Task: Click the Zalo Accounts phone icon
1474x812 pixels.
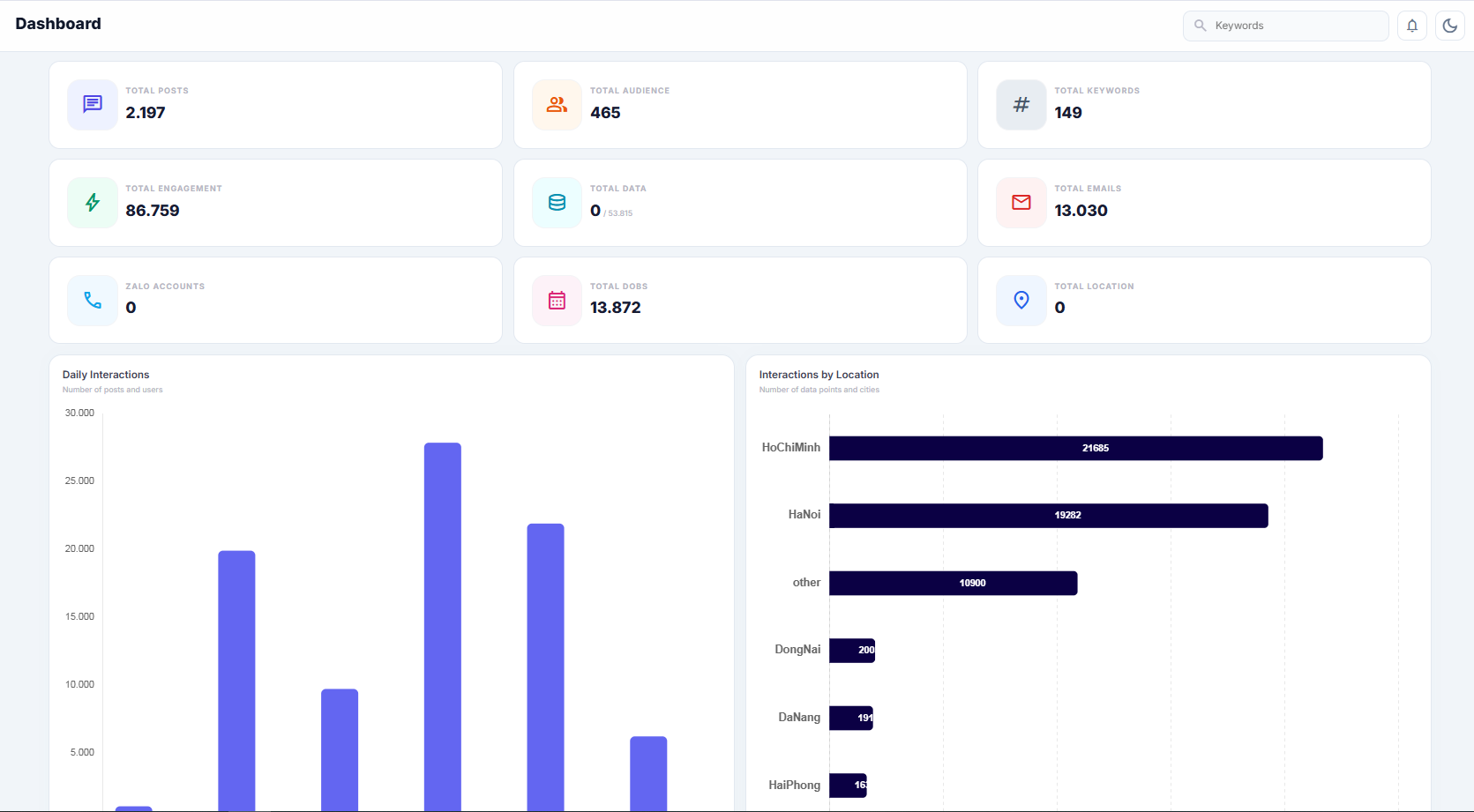Action: click(92, 300)
